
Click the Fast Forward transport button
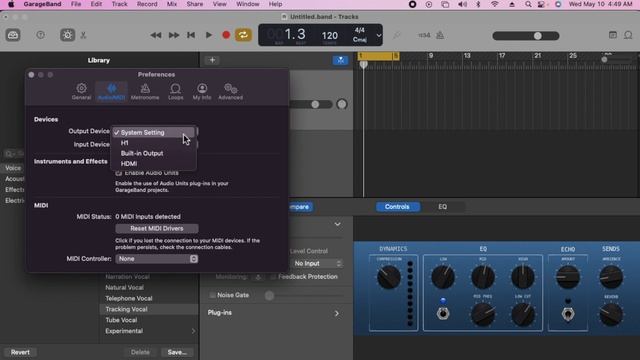(174, 36)
